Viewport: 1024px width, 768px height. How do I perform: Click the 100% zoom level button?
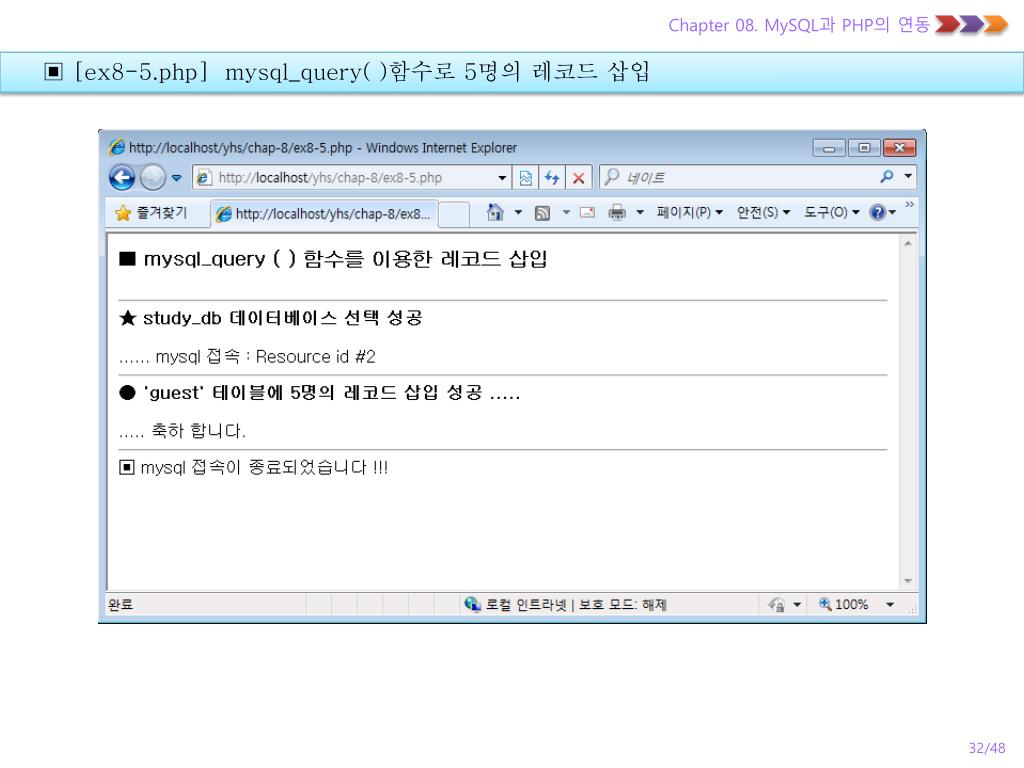click(x=844, y=605)
